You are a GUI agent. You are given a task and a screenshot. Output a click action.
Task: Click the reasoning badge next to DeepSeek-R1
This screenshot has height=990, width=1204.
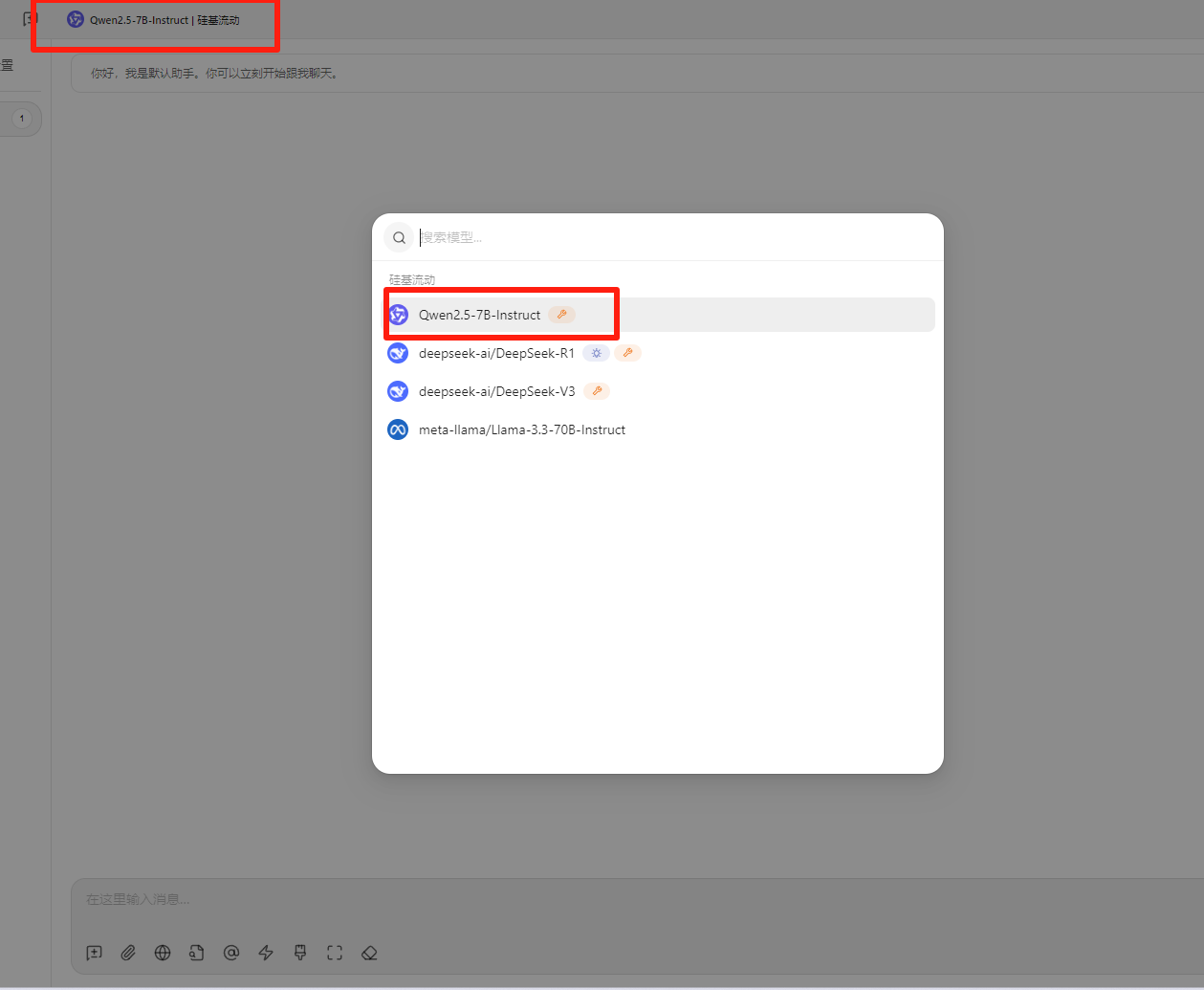point(596,353)
